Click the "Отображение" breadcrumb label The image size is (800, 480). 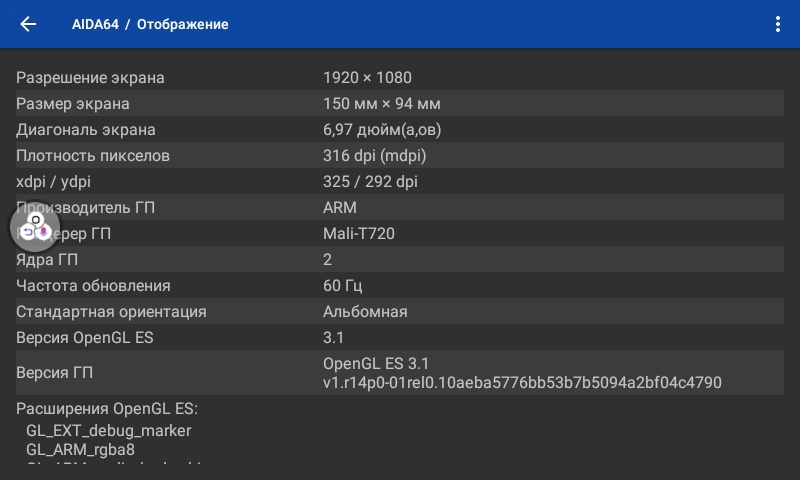coord(182,24)
